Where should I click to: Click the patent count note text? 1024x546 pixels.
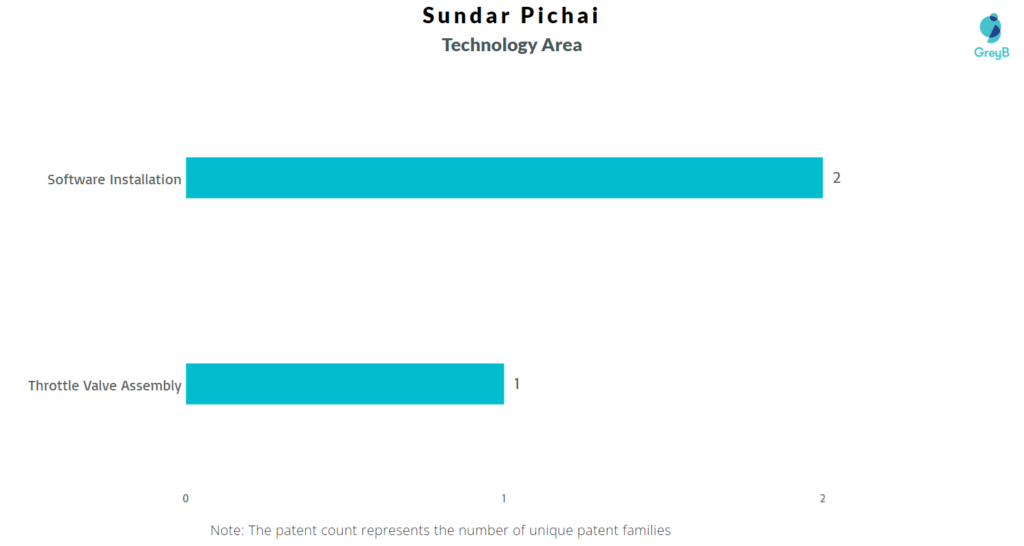[440, 530]
